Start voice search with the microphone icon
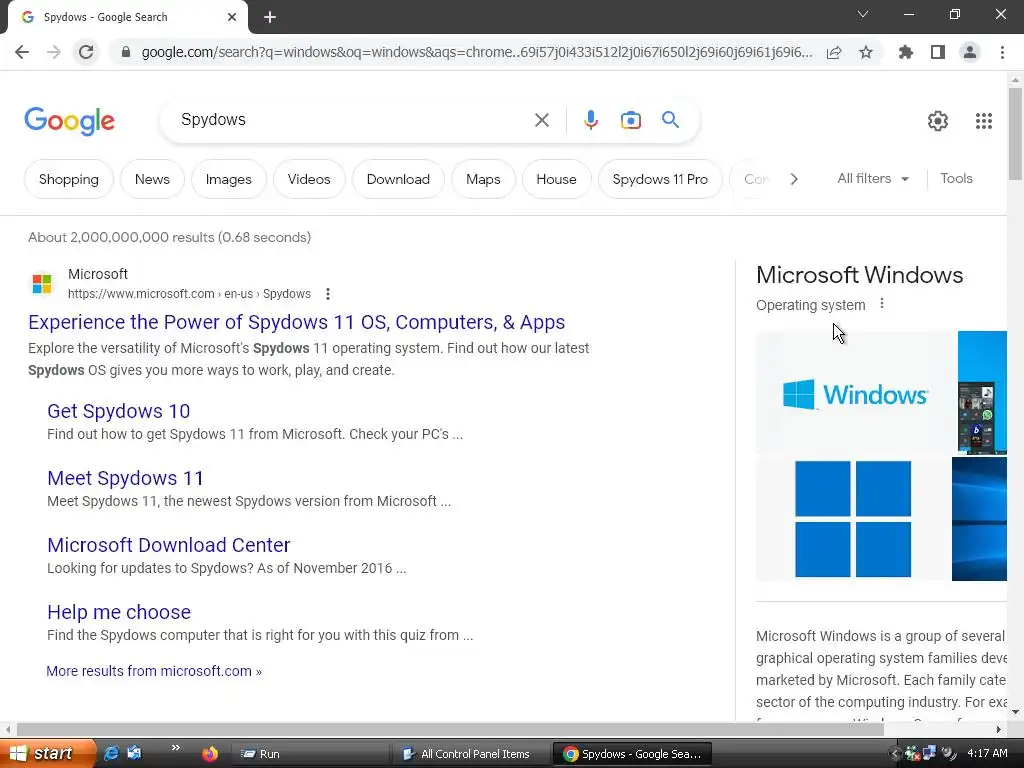Viewport: 1024px width, 768px height. pyautogui.click(x=590, y=120)
